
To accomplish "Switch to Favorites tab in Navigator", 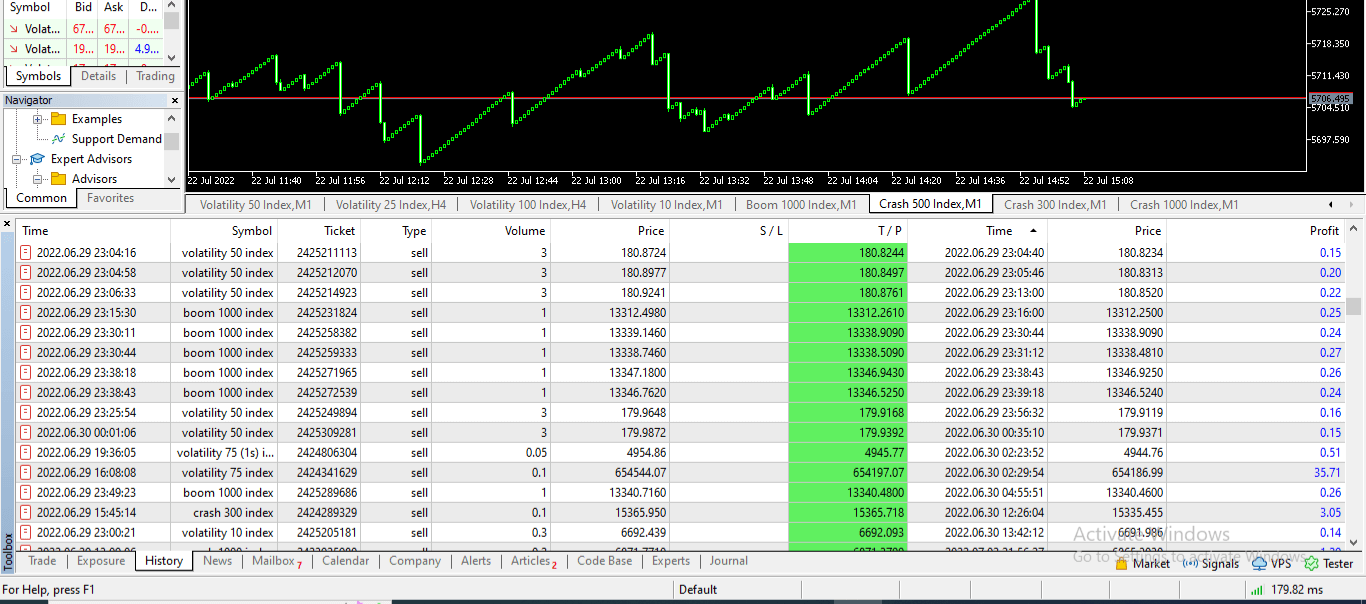I will click(x=110, y=198).
